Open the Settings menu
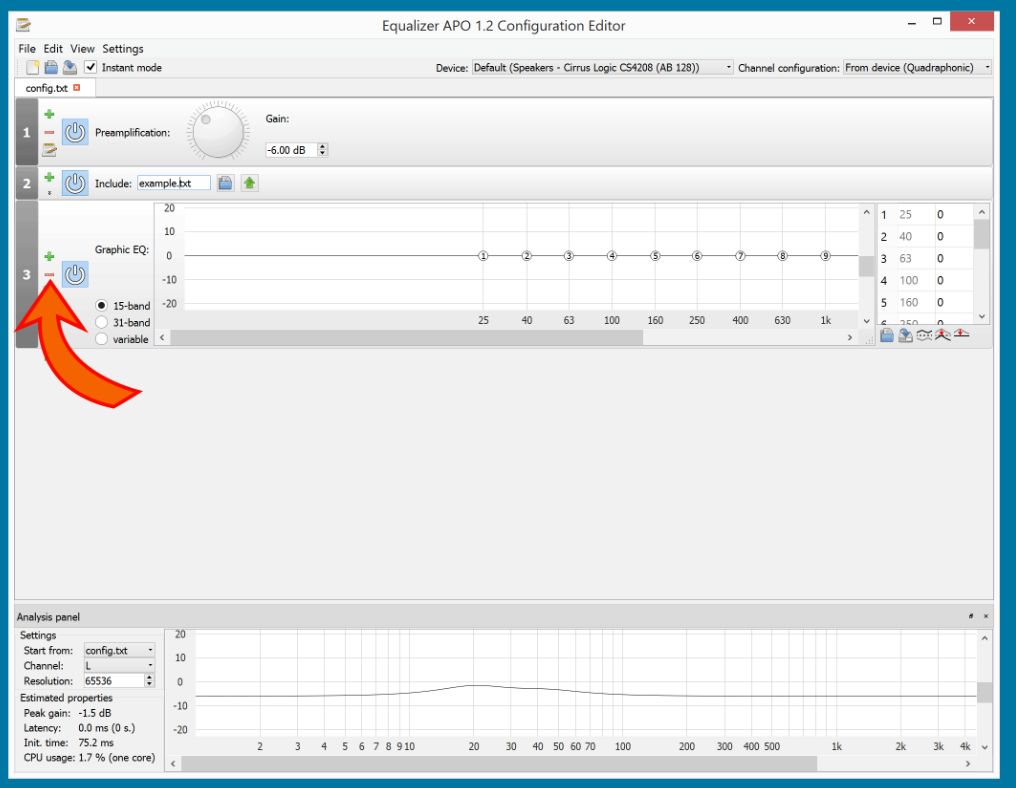 coord(122,48)
